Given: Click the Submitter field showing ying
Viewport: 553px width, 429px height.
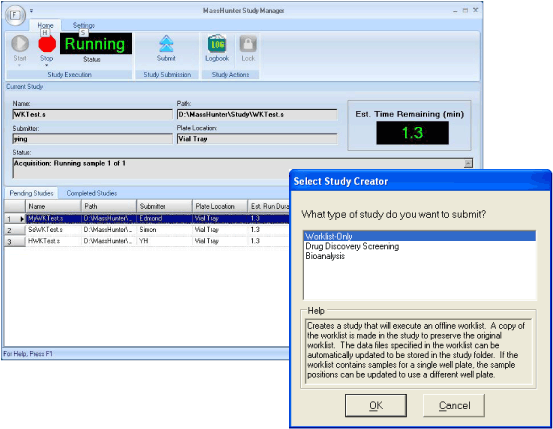Looking at the screenshot, I should (x=92, y=139).
